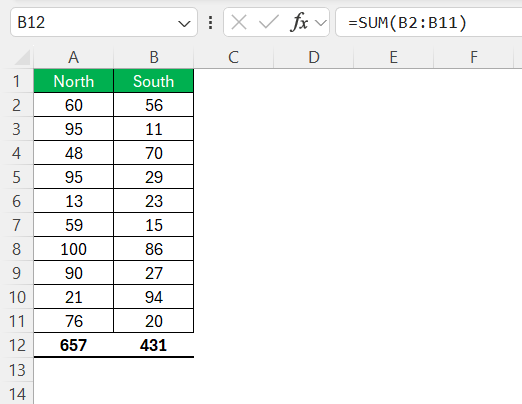The width and height of the screenshot is (522, 404).
Task: Select row 12 header
Action: tap(17, 345)
